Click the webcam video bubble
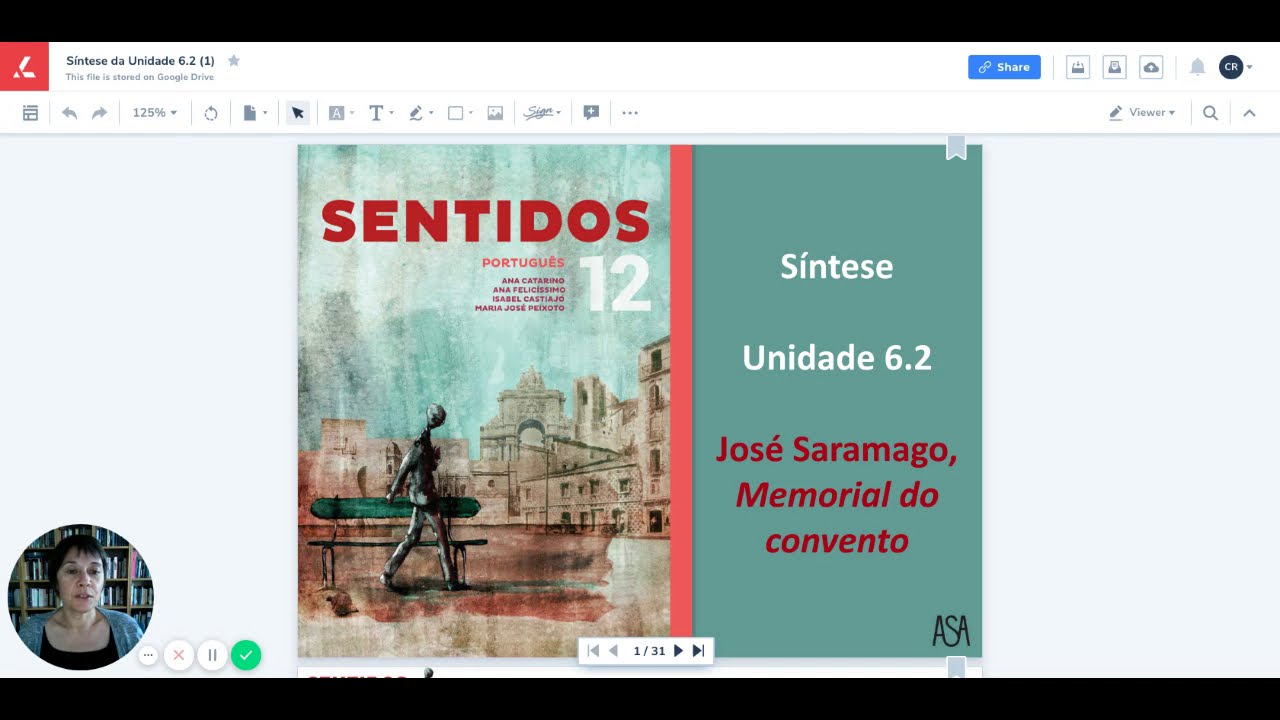Viewport: 1280px width, 720px height. [81, 597]
